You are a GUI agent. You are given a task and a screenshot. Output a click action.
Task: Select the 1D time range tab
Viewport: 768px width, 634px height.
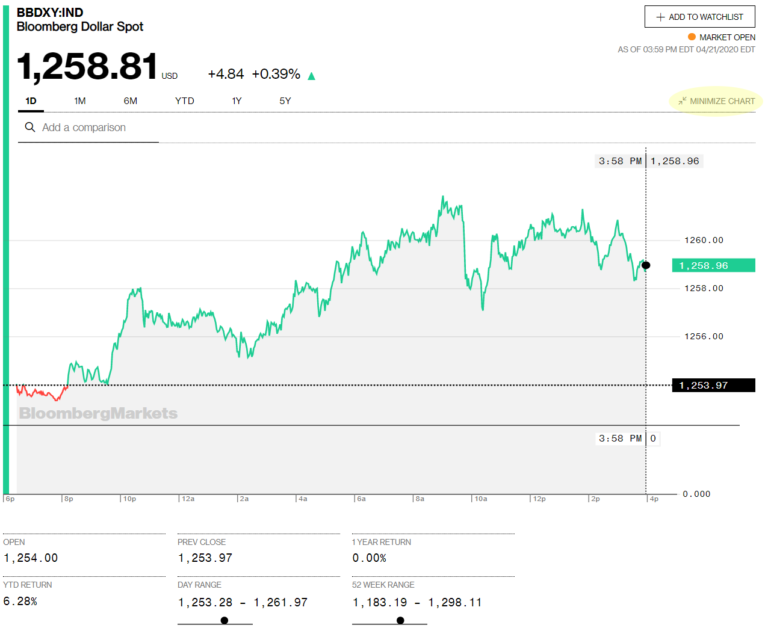point(30,101)
